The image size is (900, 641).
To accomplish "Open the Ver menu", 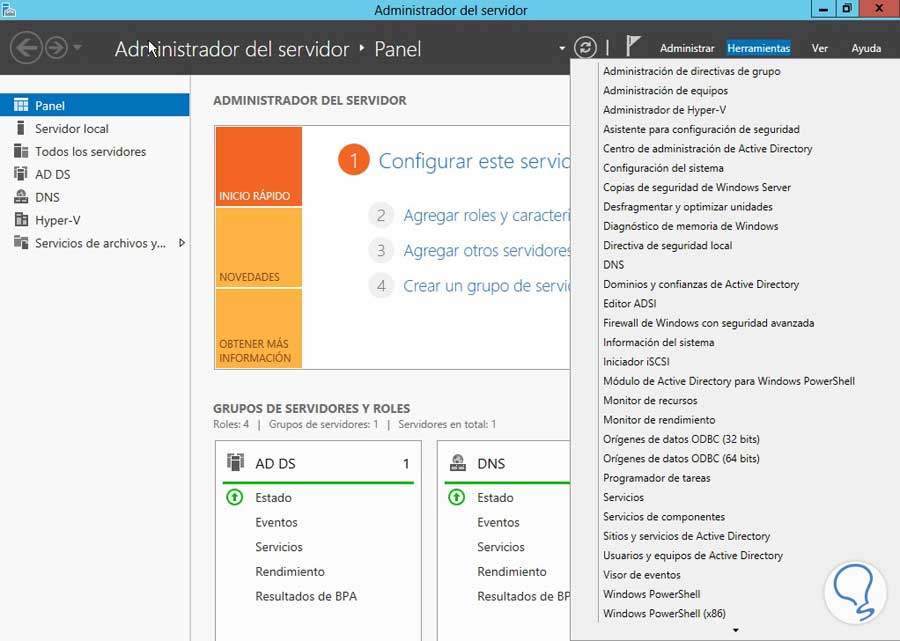I will (820, 49).
